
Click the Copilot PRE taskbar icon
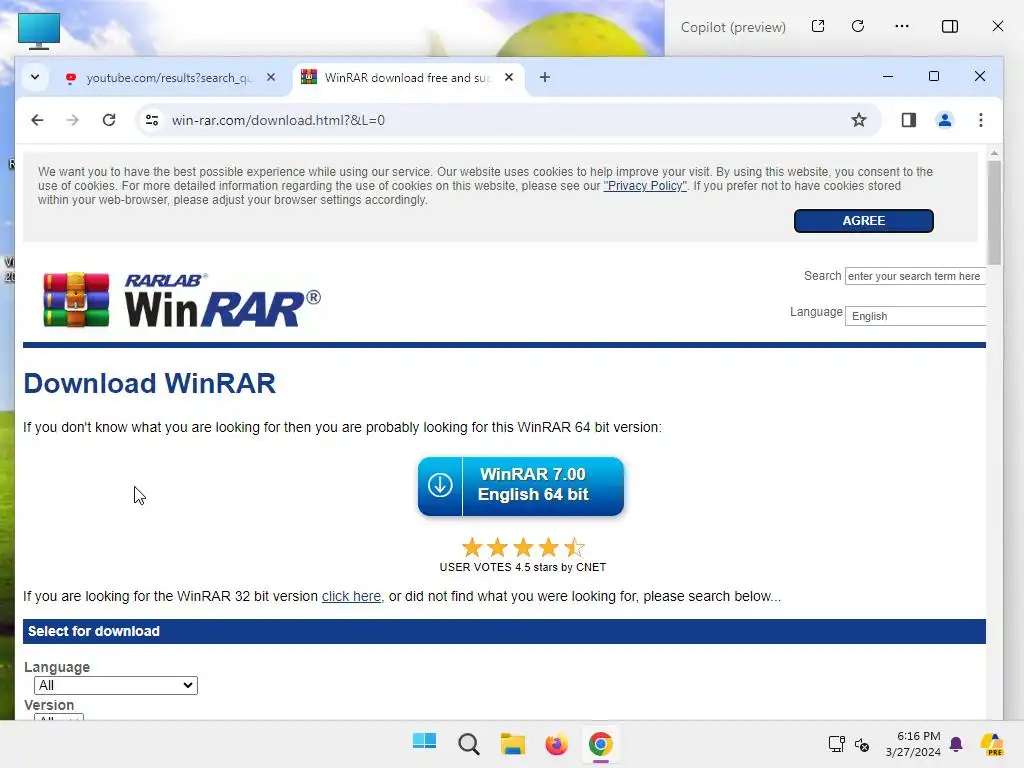click(992, 744)
